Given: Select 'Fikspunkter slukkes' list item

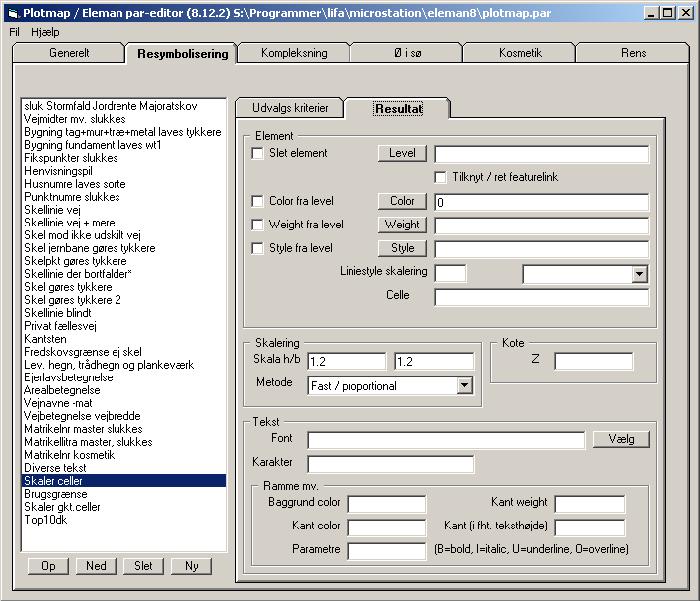Looking at the screenshot, I should coord(124,158).
